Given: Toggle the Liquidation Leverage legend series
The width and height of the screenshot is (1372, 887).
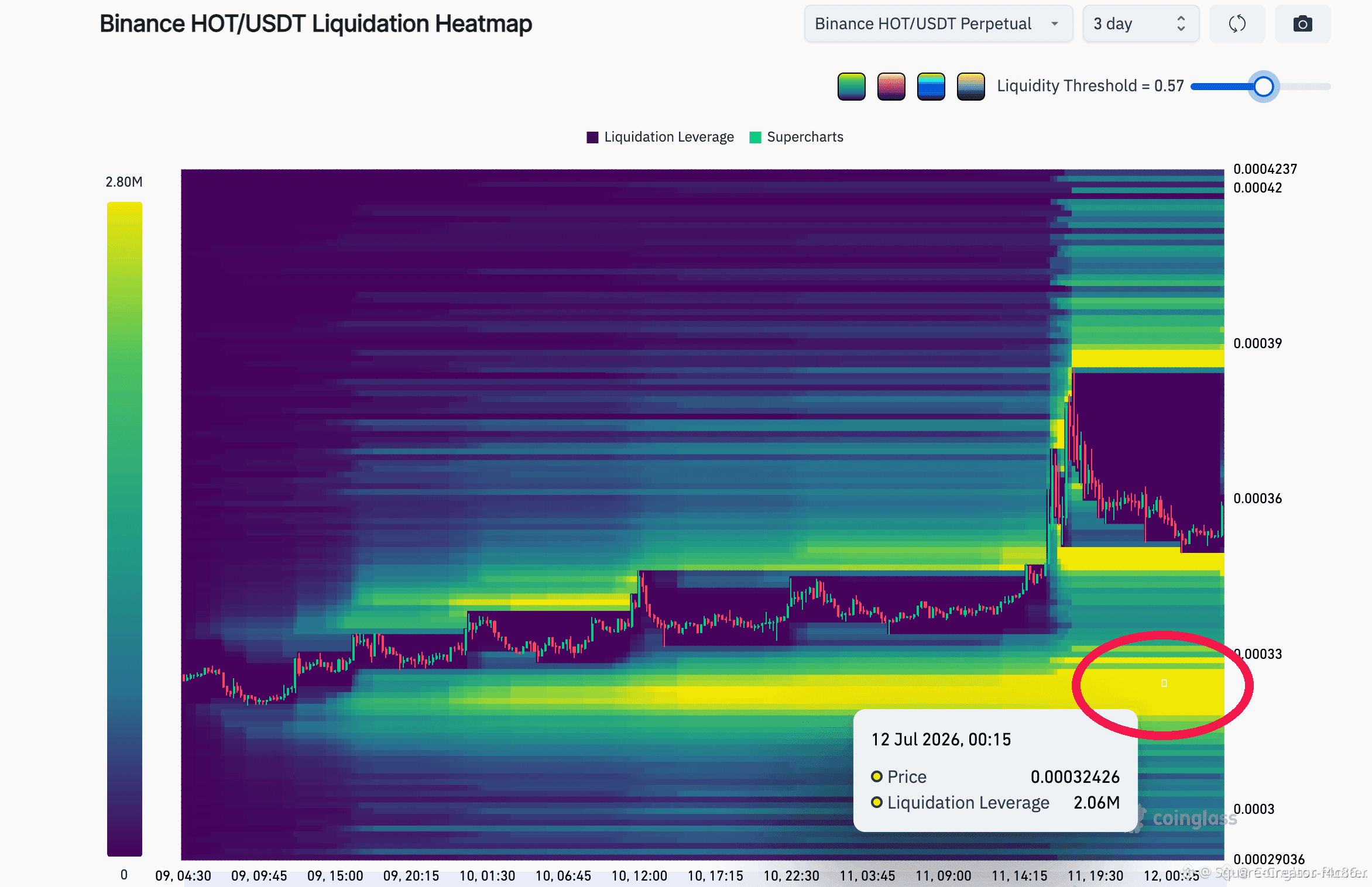Looking at the screenshot, I should [660, 137].
